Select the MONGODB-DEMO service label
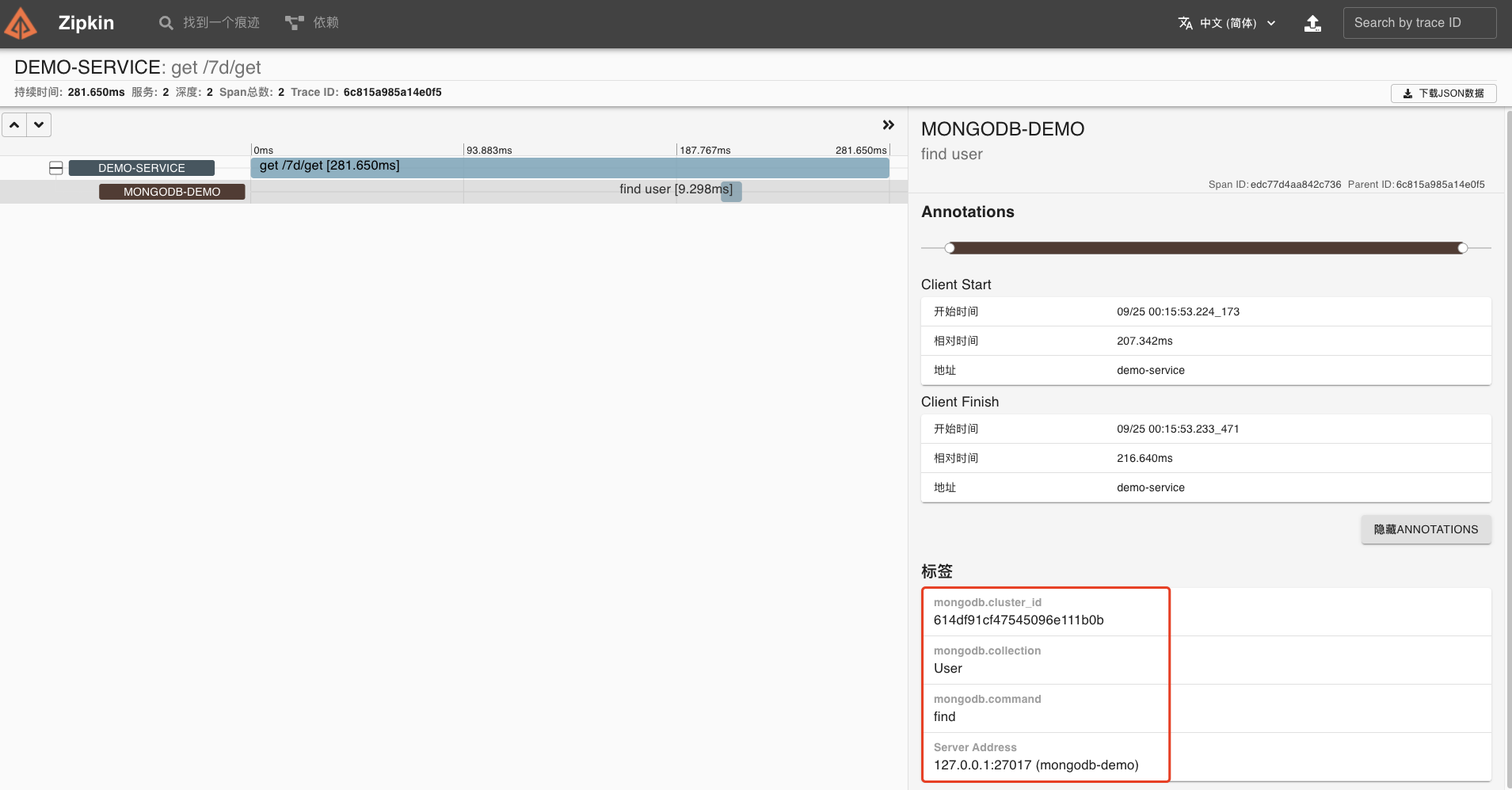 point(172,192)
